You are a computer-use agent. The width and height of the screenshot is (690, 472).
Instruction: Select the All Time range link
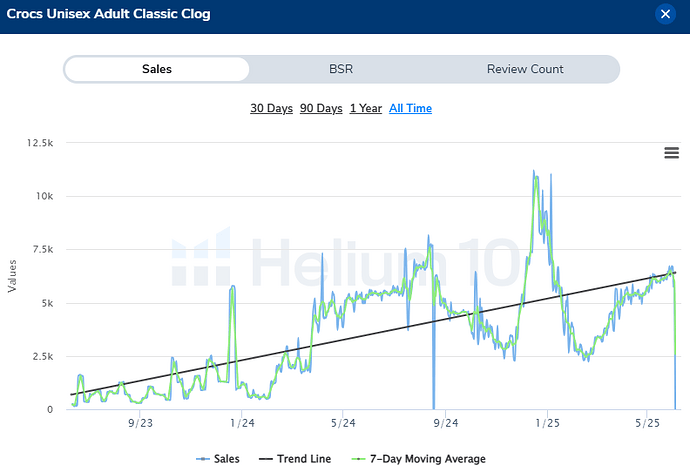[x=410, y=108]
